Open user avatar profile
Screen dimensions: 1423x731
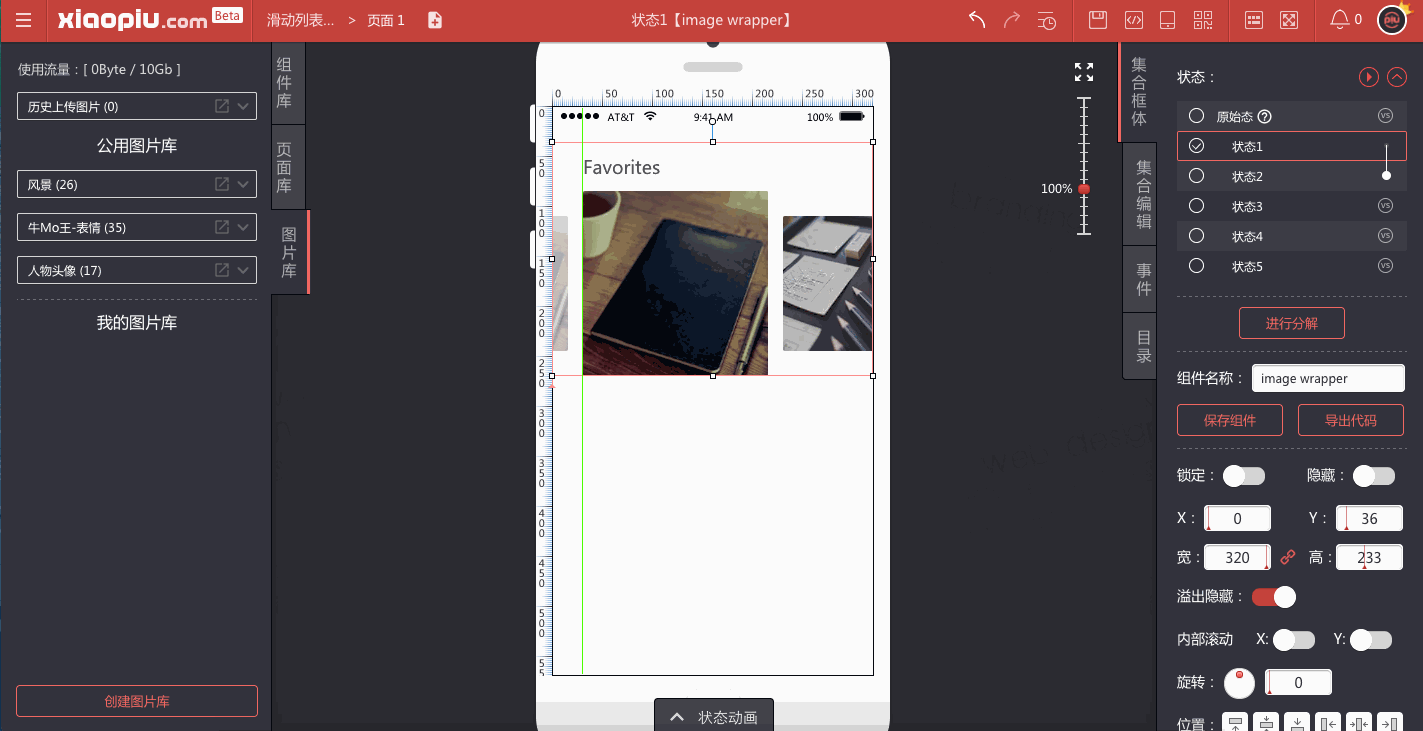click(1393, 19)
